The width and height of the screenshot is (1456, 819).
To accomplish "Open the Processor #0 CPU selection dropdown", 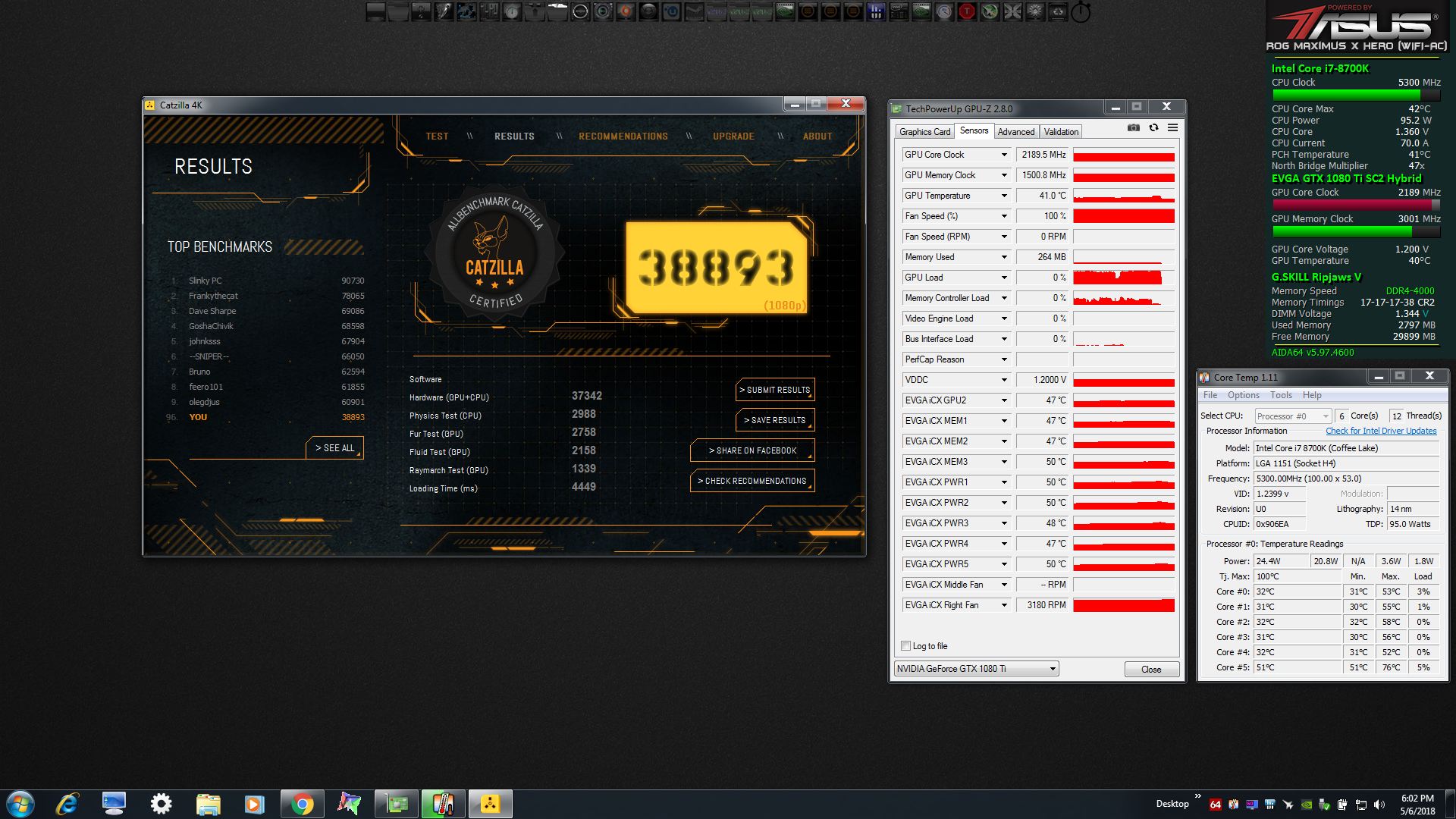I will pos(1292,416).
